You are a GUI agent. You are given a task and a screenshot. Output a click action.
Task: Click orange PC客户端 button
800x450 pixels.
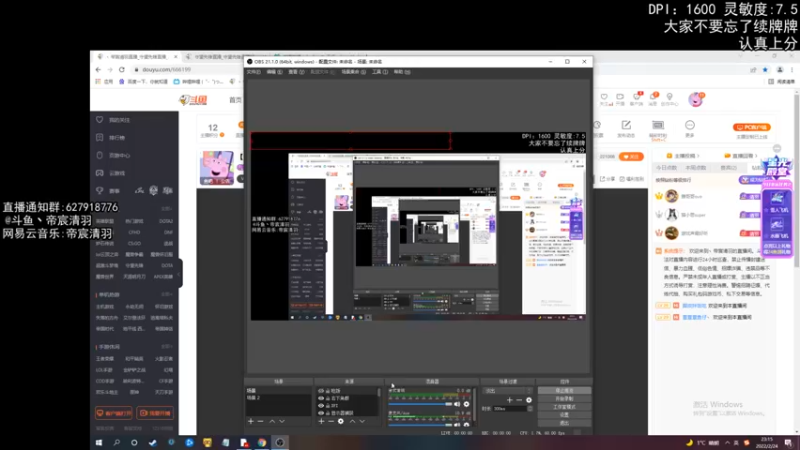[752, 127]
